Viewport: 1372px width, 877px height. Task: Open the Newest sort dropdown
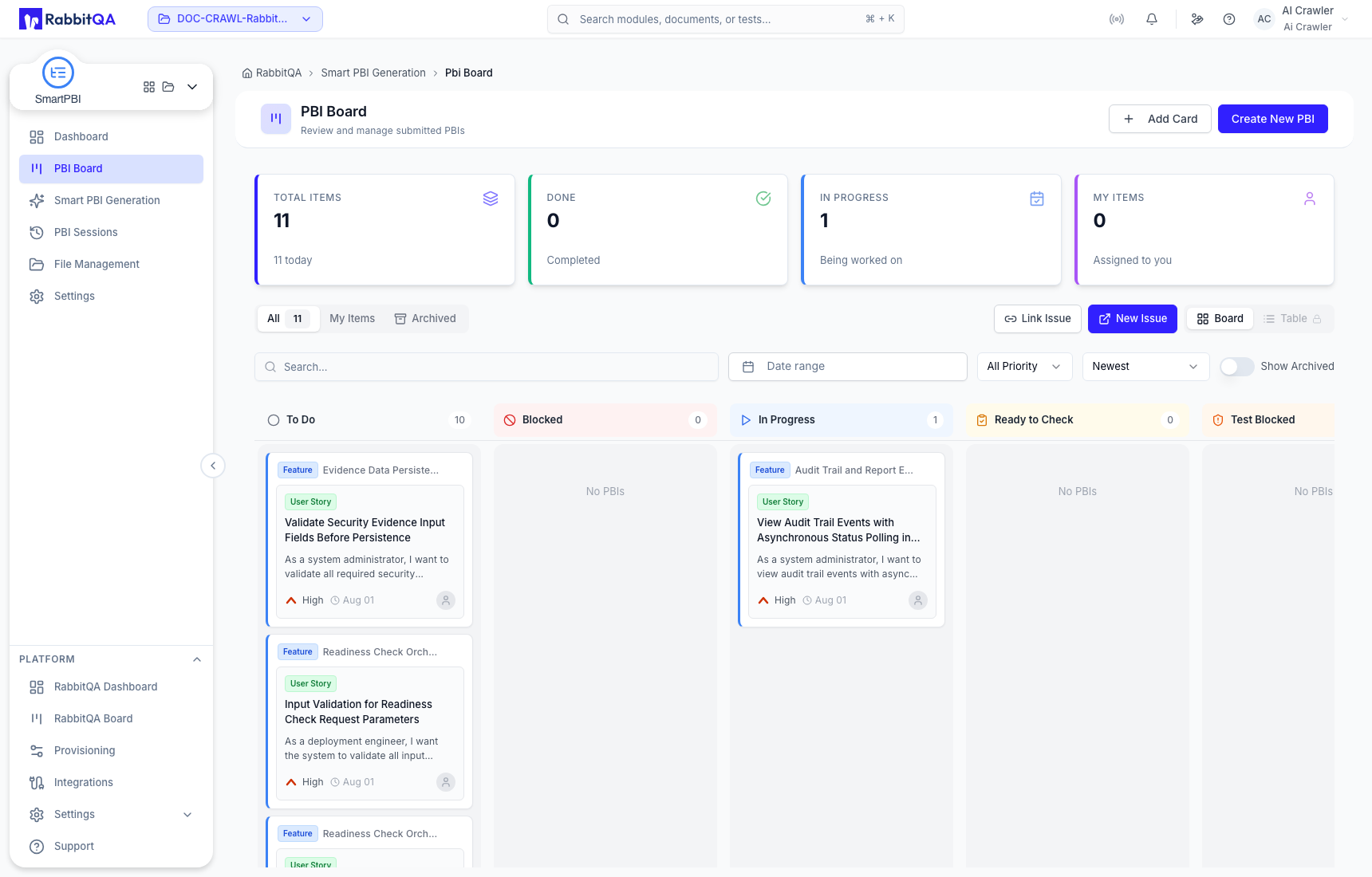tap(1145, 367)
